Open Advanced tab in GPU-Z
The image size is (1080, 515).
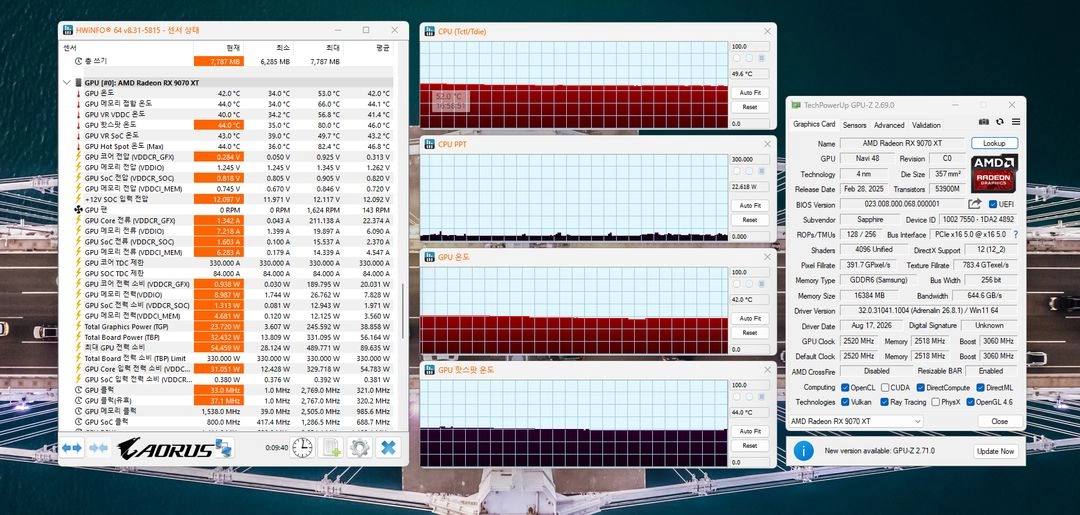coord(889,125)
